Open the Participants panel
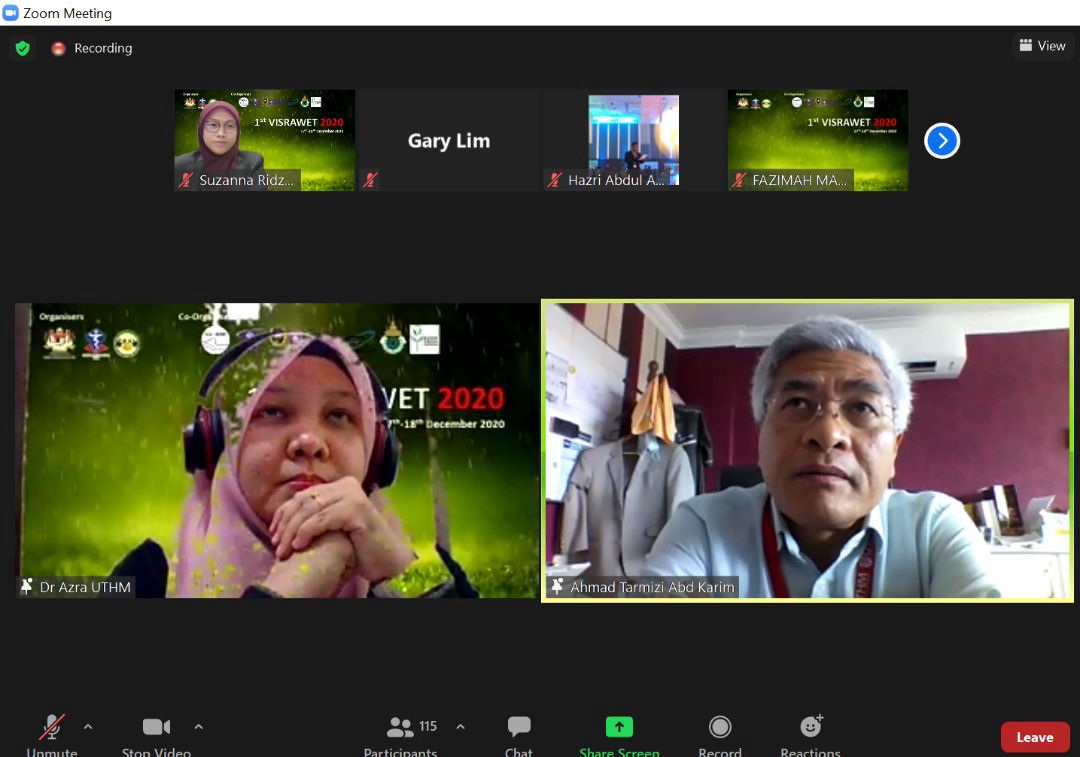Screen dimensions: 1080x757 pos(401,728)
